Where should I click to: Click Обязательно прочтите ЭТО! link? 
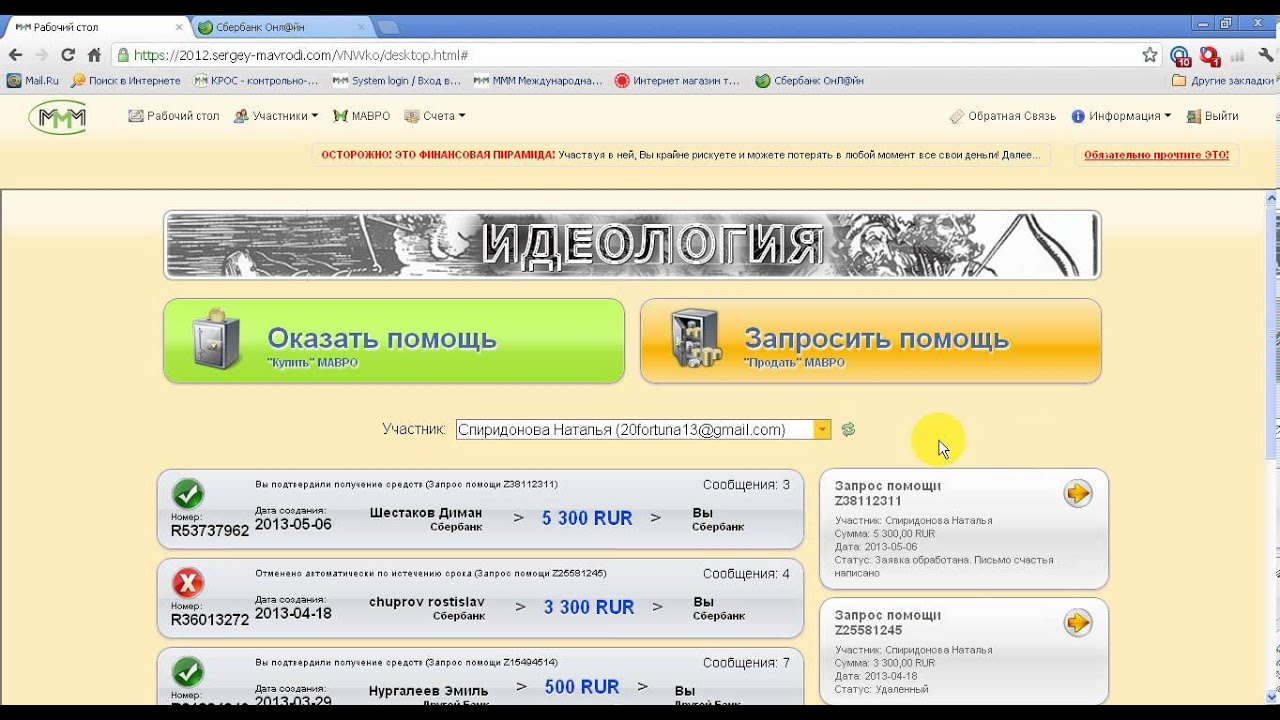(x=1156, y=155)
